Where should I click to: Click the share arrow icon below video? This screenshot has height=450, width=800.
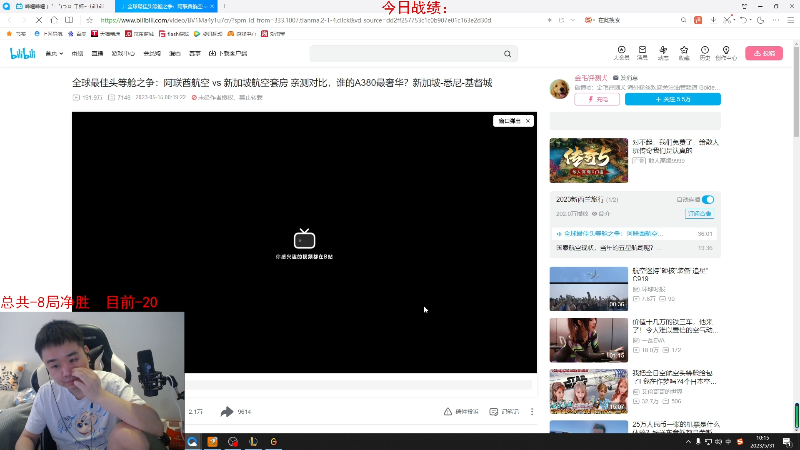click(227, 412)
